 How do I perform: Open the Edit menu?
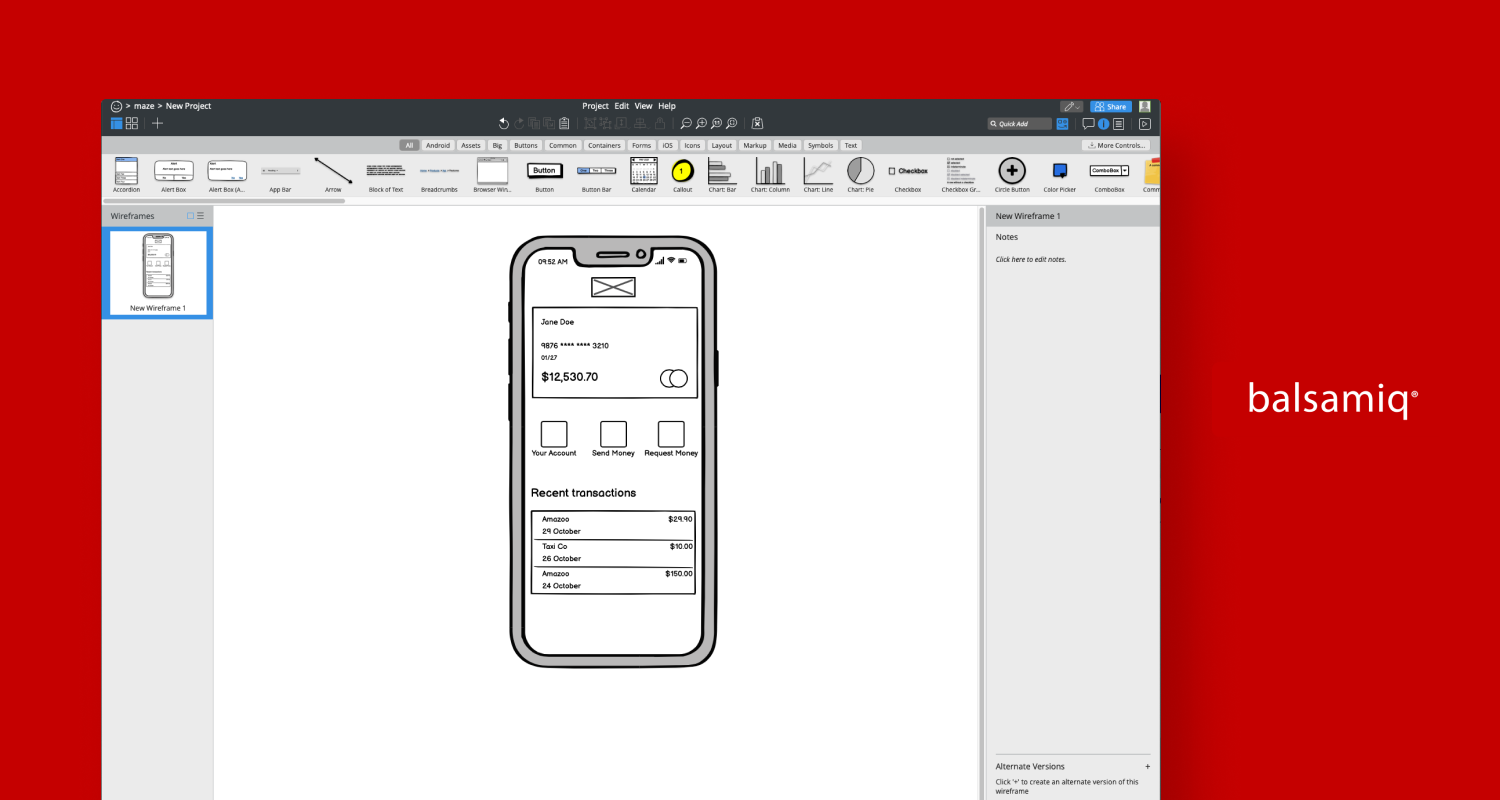622,106
